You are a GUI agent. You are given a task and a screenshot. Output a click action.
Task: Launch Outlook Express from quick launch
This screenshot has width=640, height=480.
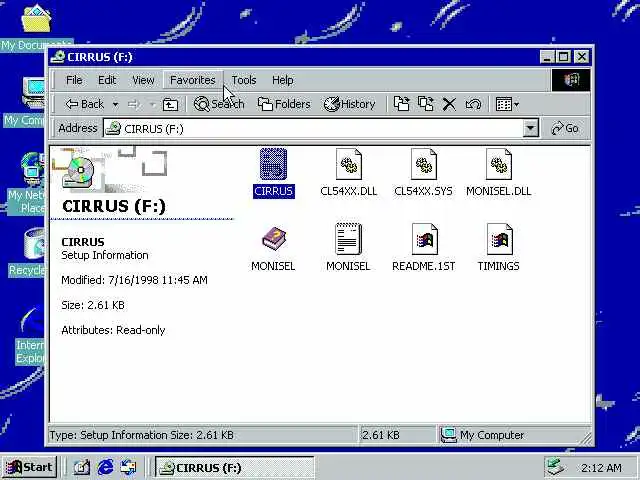129,467
